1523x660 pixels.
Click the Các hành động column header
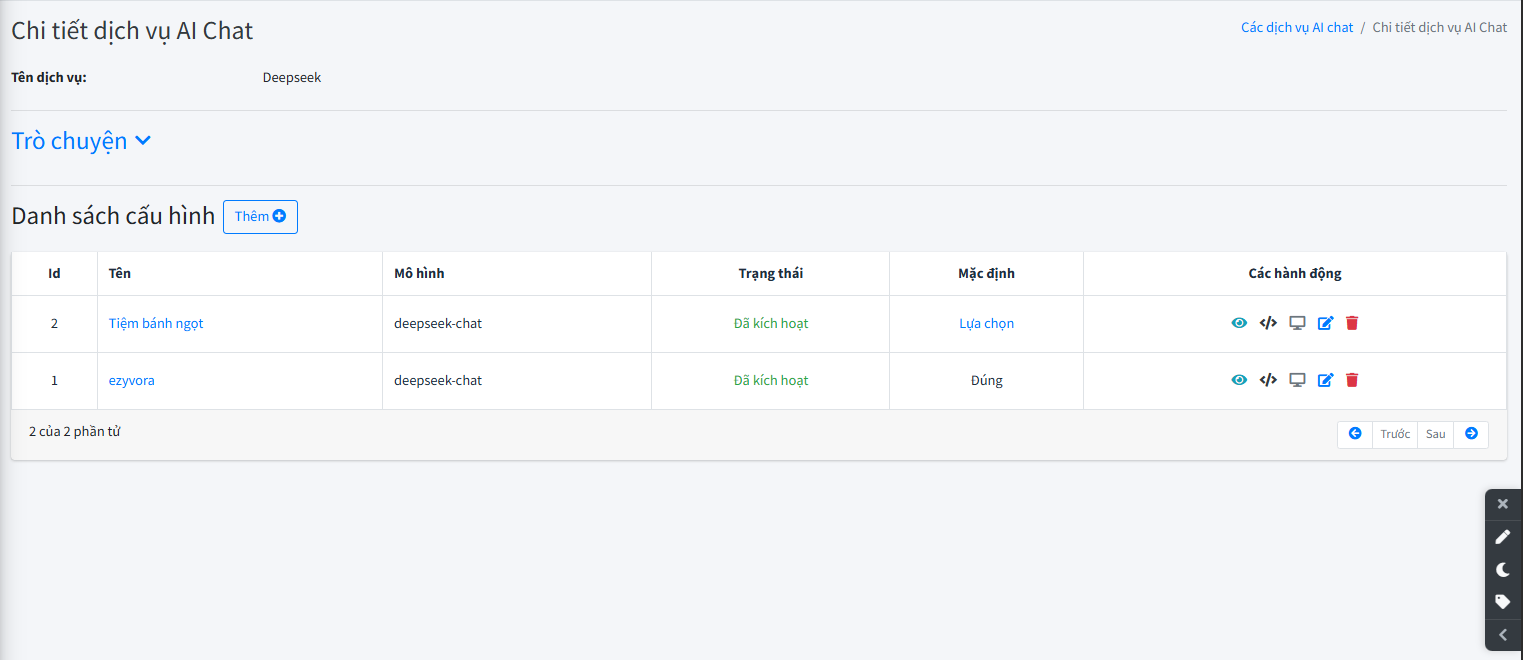pos(1295,273)
